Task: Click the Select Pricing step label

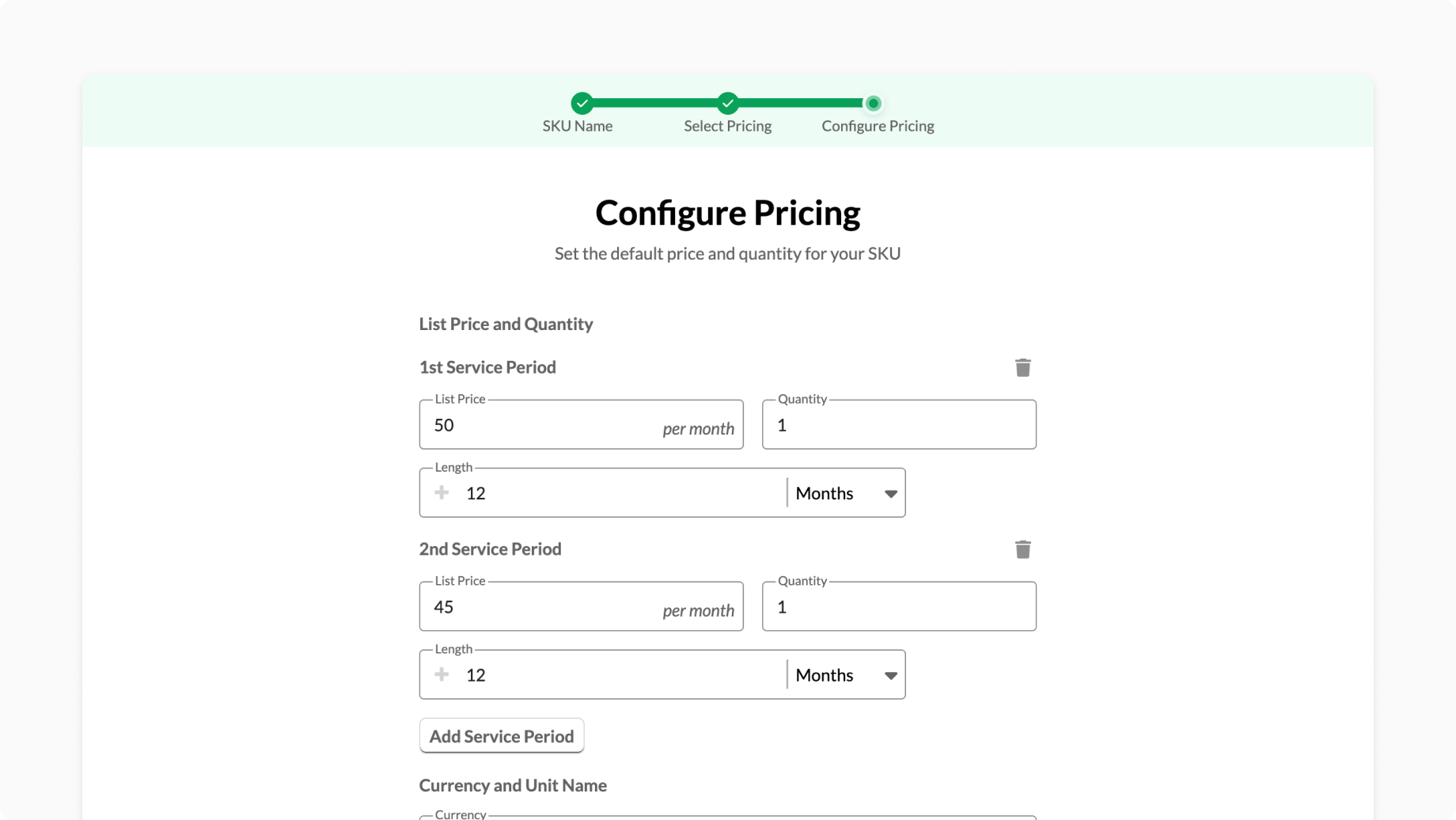Action: [x=727, y=127]
